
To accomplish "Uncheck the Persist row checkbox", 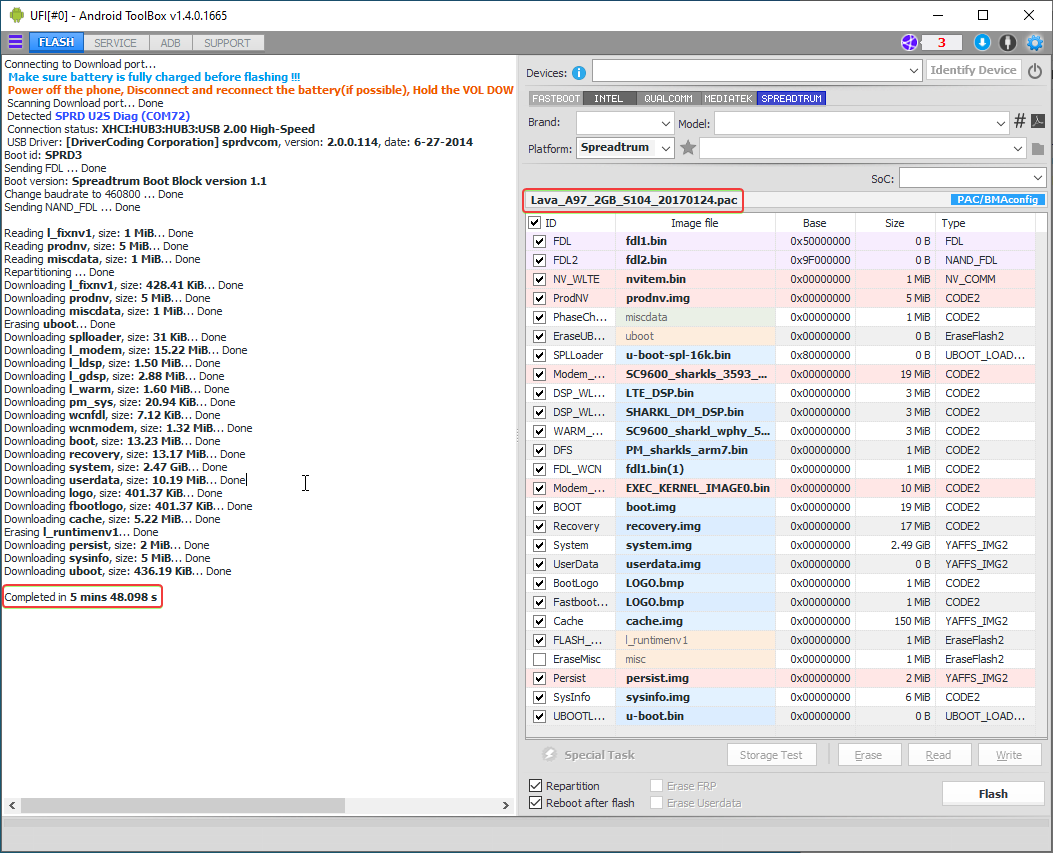I will tap(539, 678).
